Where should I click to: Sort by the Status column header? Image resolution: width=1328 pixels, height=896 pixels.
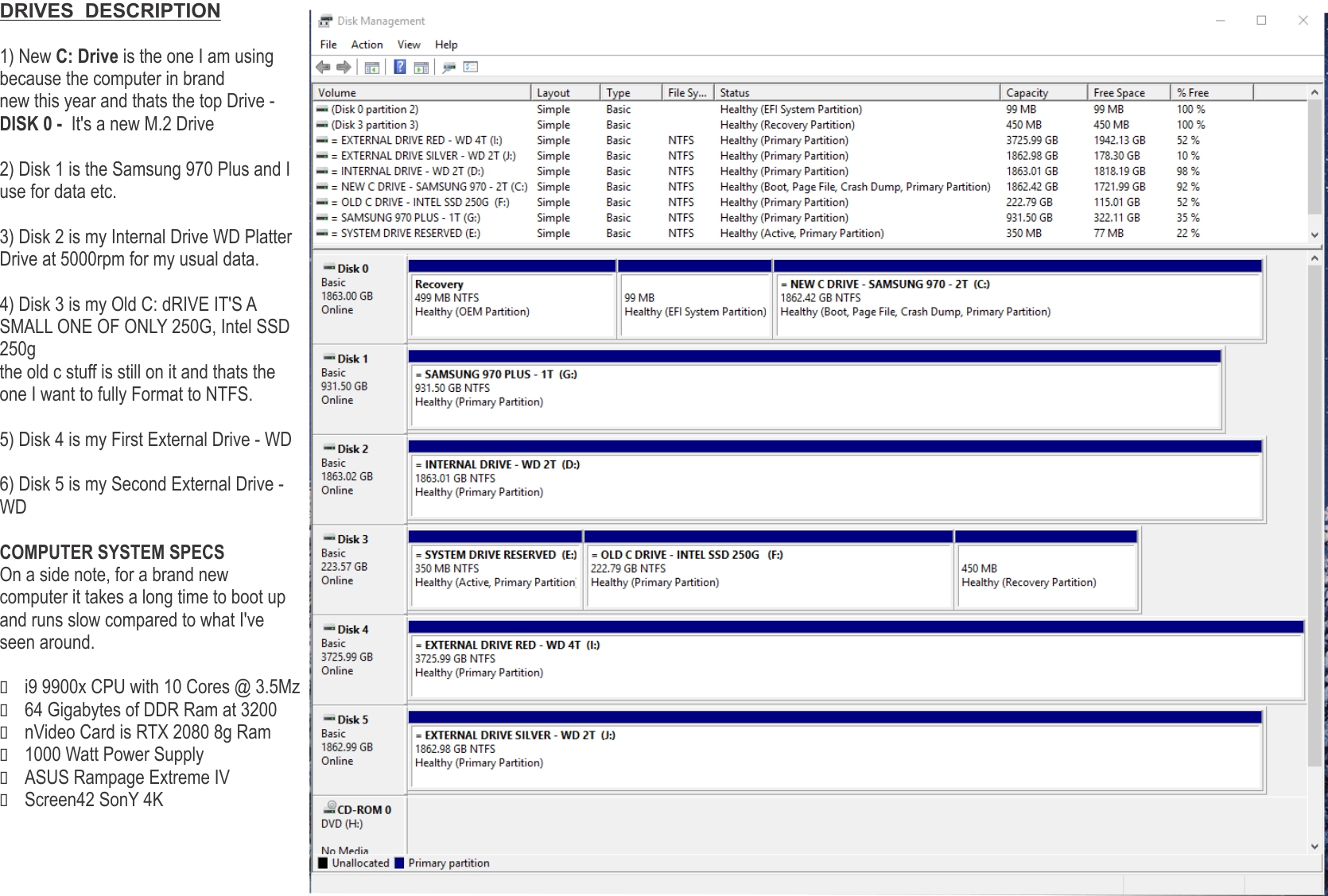tap(856, 93)
